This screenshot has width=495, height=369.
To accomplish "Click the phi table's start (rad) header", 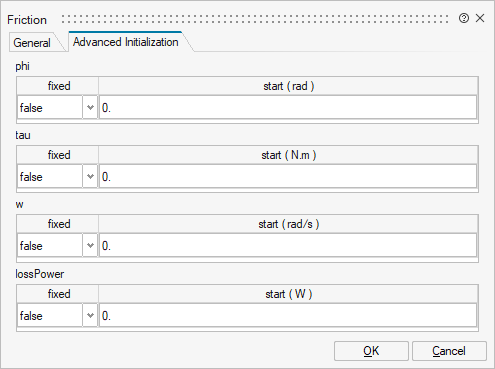I will pos(289,86).
